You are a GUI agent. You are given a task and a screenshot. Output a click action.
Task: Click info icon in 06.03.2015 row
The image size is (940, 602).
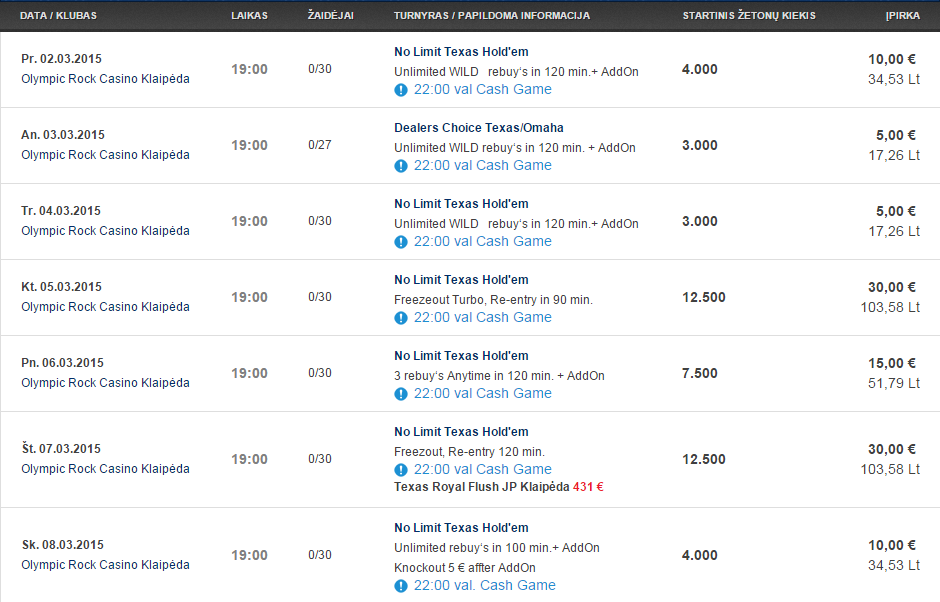pos(401,394)
